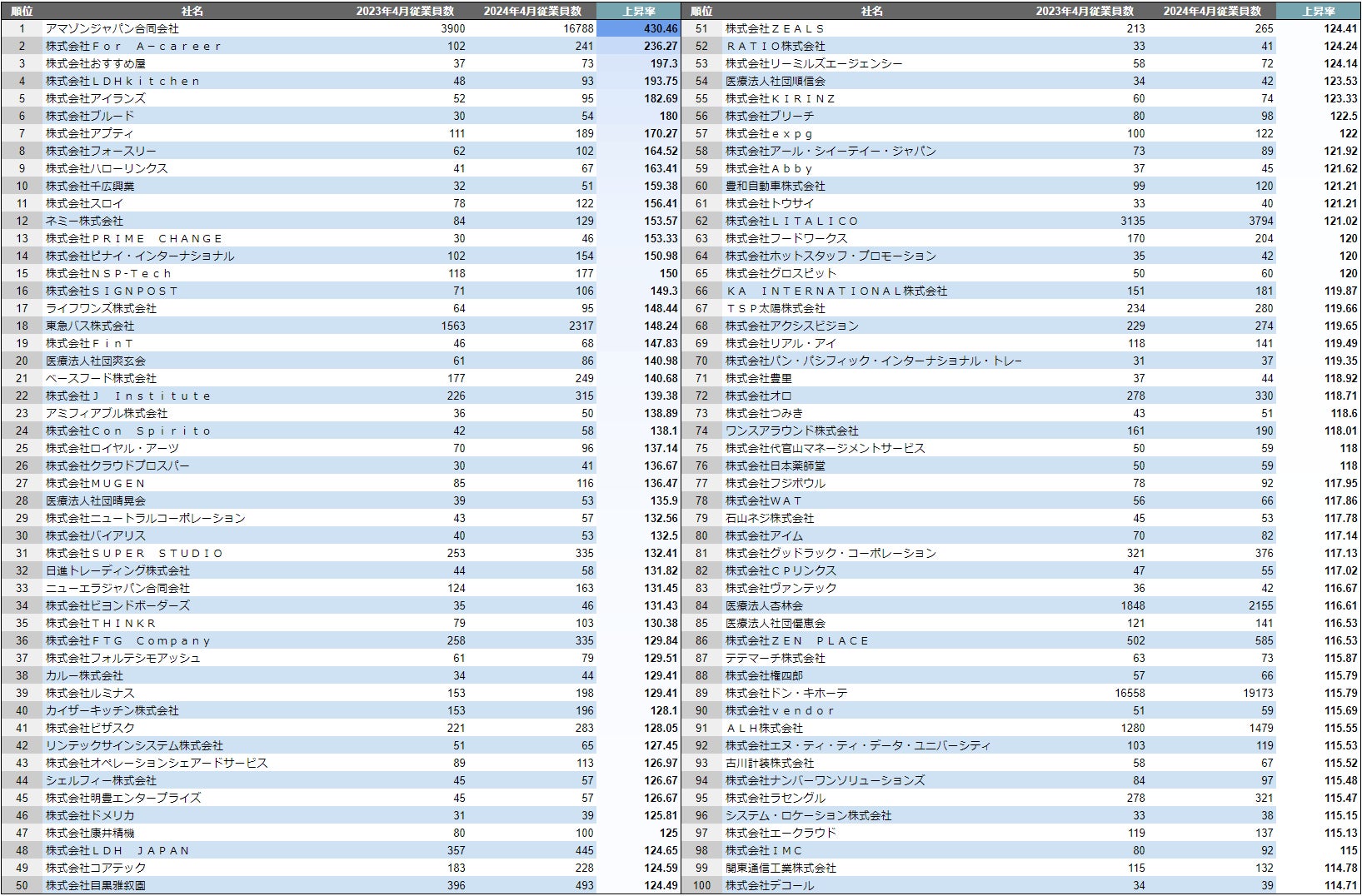Screen dimensions: 1362x896
Task: Click the cell 株式会社リーミルズエージェンシー
Action: (x=814, y=63)
